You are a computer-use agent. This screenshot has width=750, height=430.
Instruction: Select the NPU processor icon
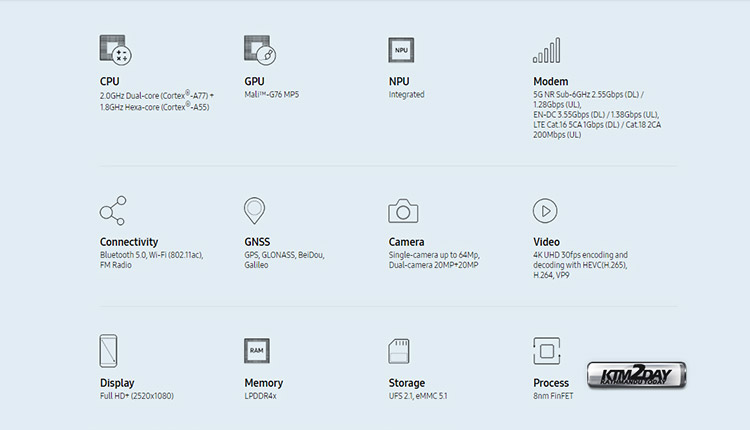click(401, 50)
